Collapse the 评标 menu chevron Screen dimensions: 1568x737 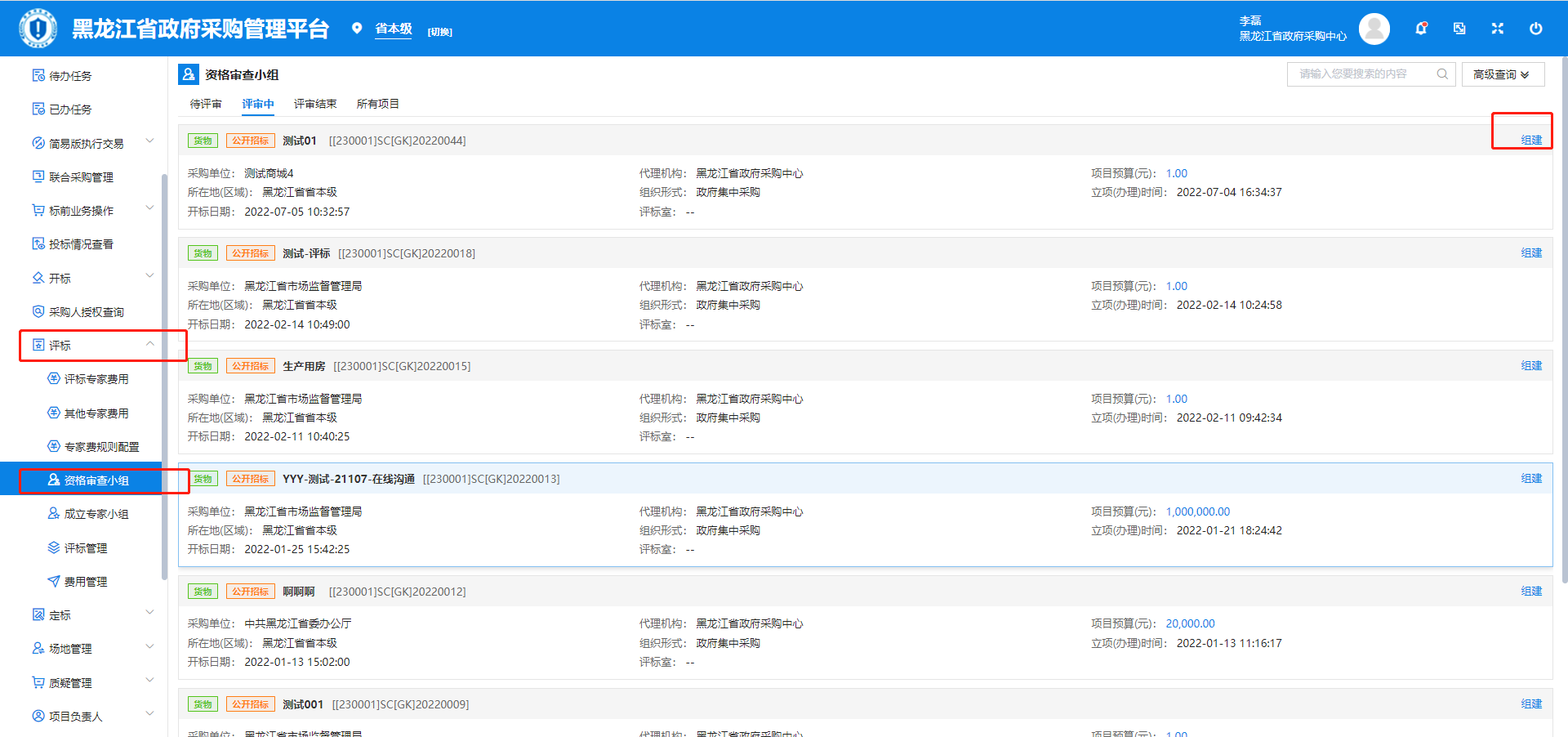149,343
